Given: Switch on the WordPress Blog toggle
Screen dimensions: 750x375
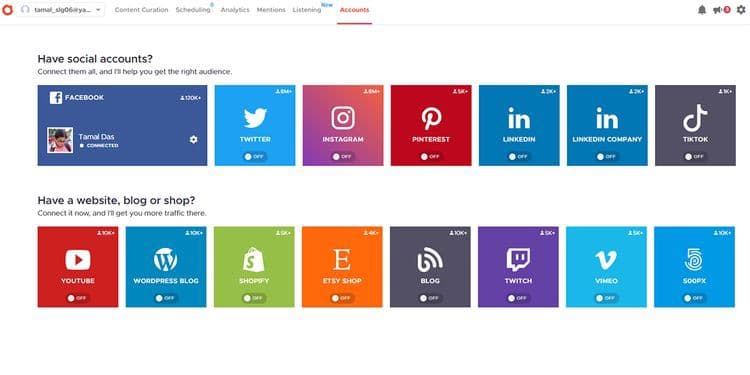Looking at the screenshot, I should pyautogui.click(x=165, y=298).
